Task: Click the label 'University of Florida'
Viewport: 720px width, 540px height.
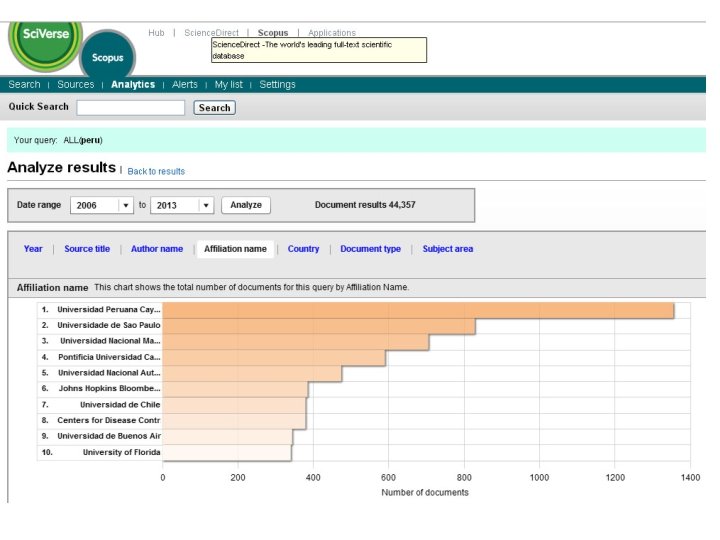Action: [x=122, y=453]
